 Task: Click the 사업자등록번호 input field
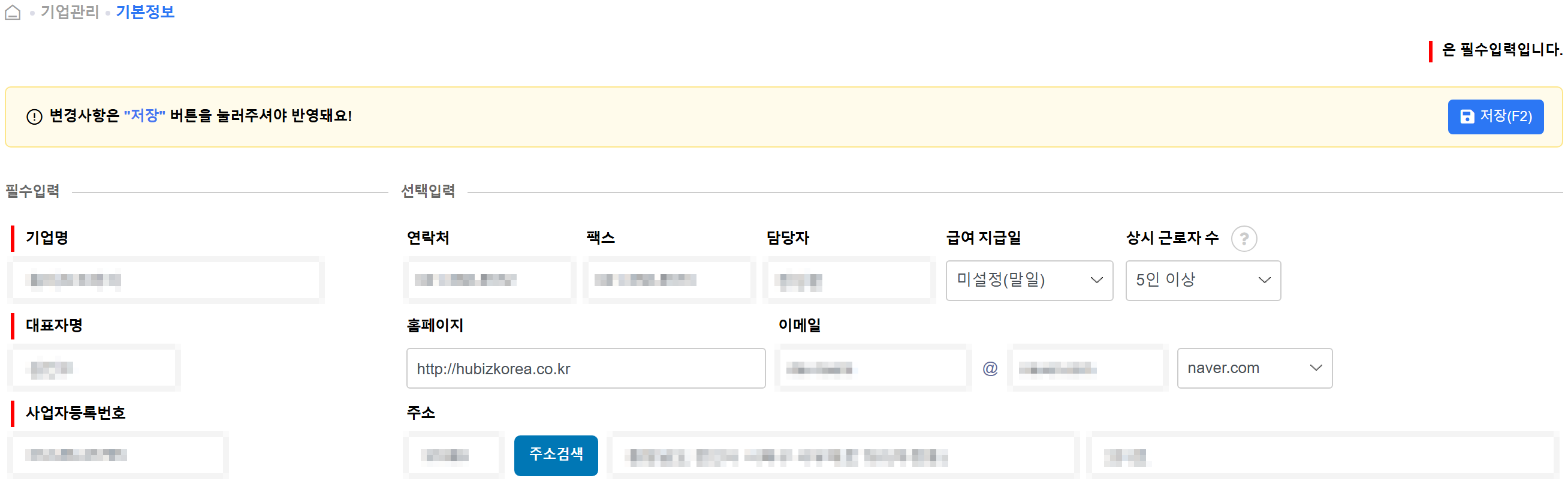(119, 455)
